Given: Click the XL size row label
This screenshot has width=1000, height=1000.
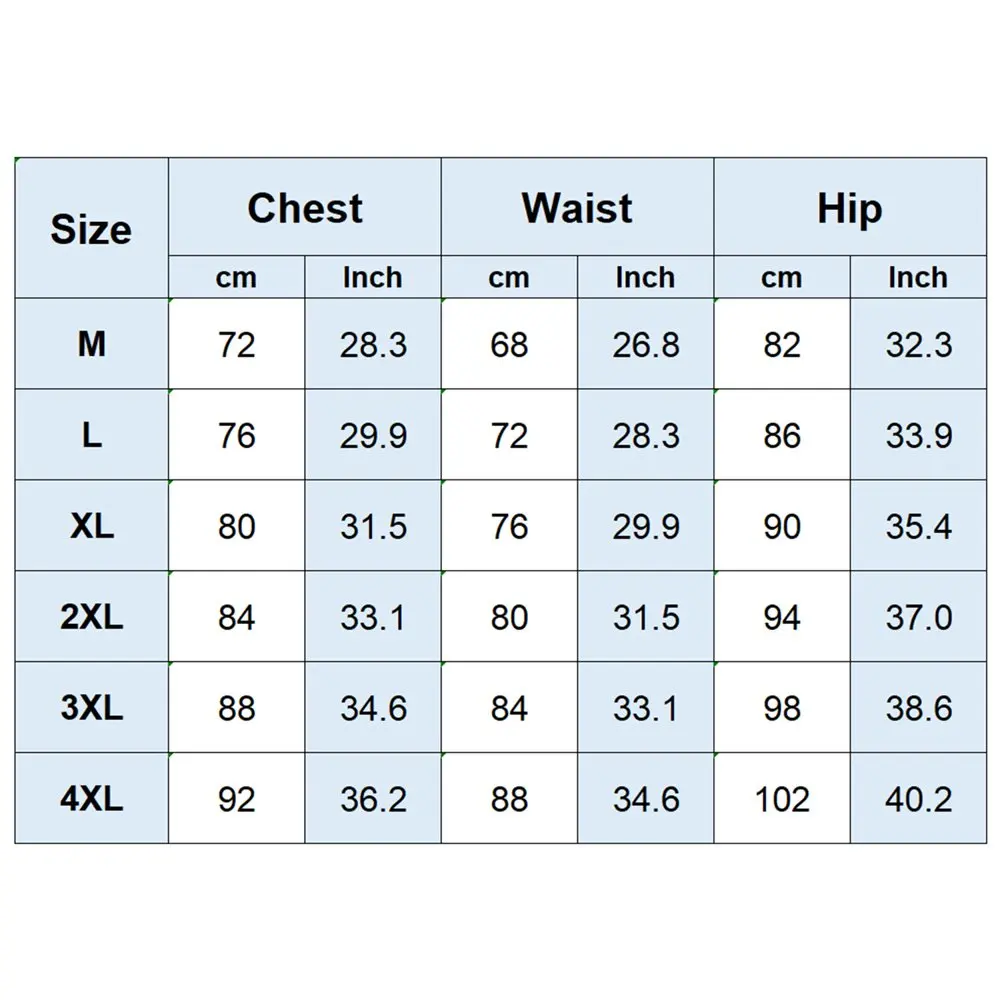Looking at the screenshot, I should point(91,526).
